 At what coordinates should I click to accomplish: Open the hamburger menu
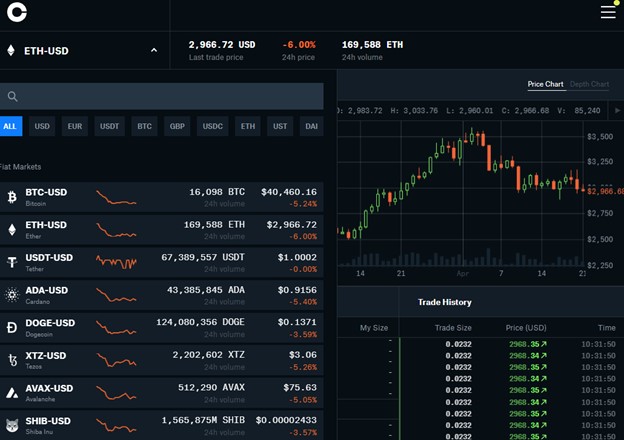pyautogui.click(x=608, y=12)
